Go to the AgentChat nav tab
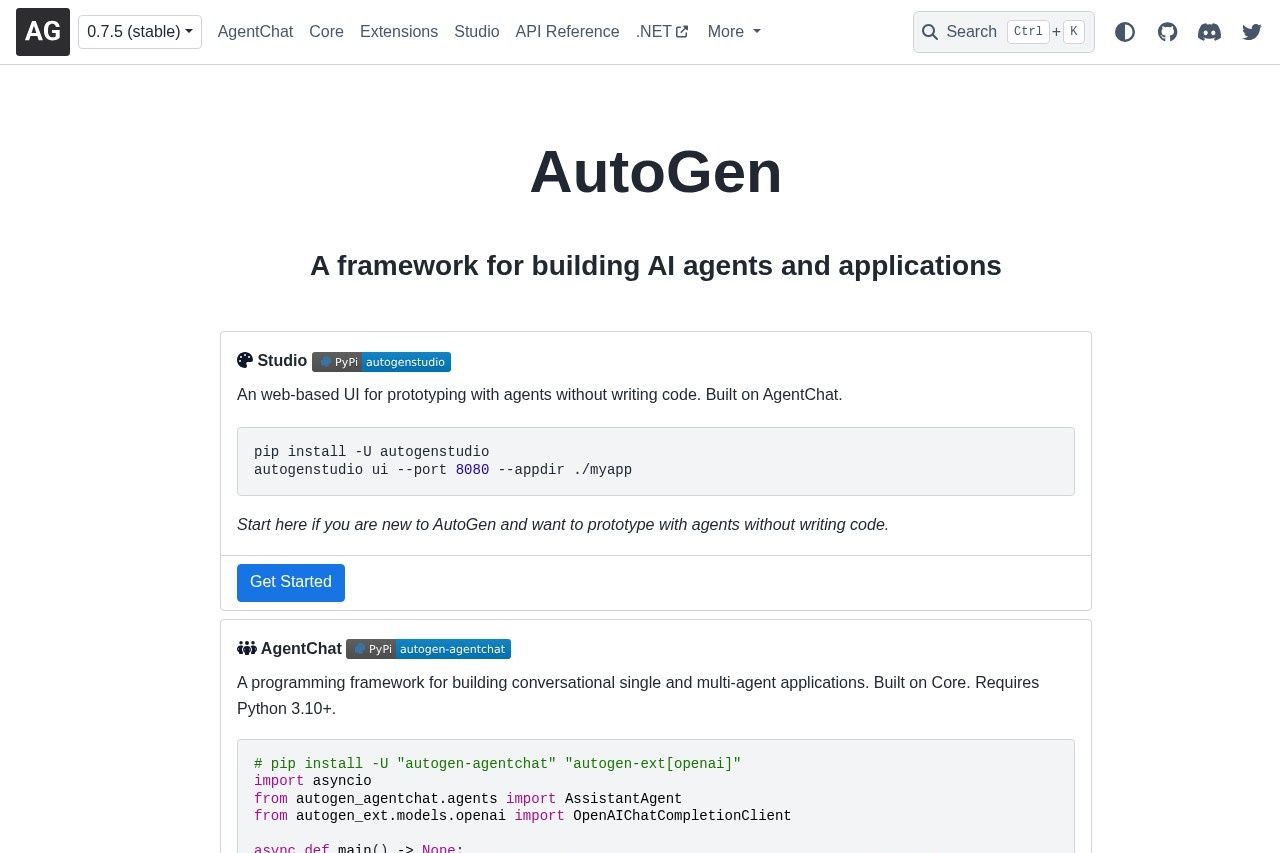This screenshot has width=1280, height=853. [255, 32]
